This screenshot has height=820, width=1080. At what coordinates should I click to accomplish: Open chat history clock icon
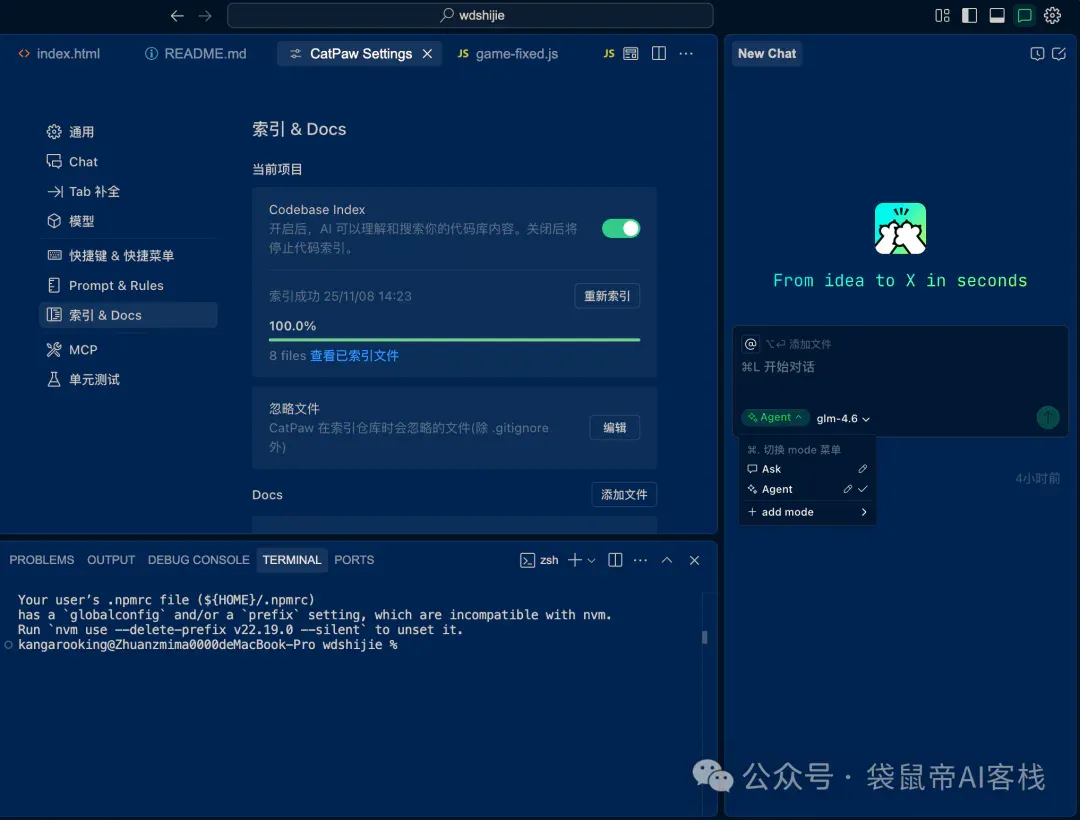pyautogui.click(x=1037, y=54)
